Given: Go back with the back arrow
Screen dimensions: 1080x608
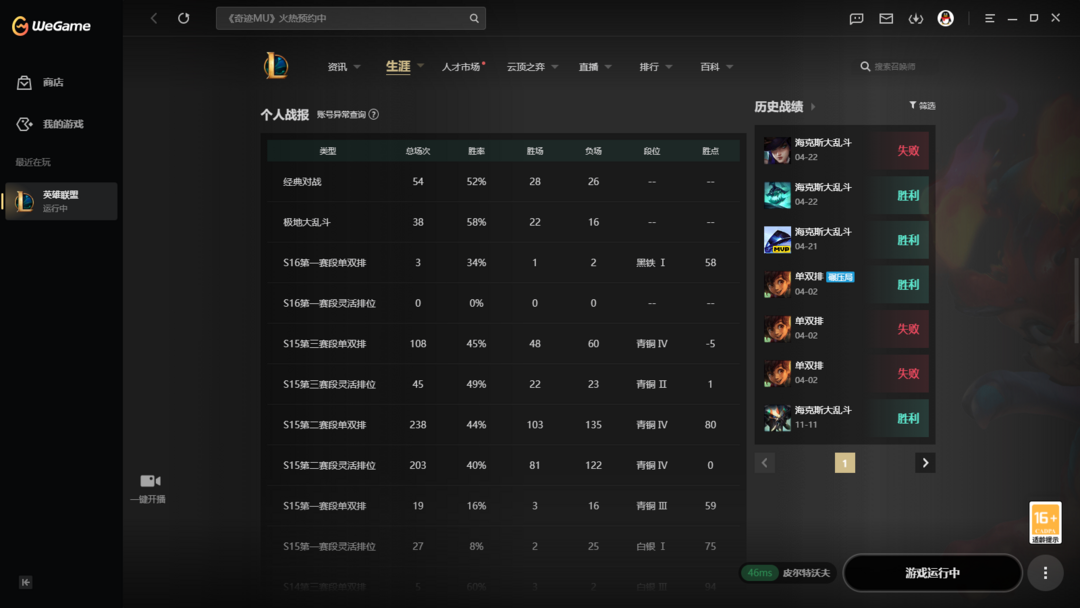Looking at the screenshot, I should point(154,19).
